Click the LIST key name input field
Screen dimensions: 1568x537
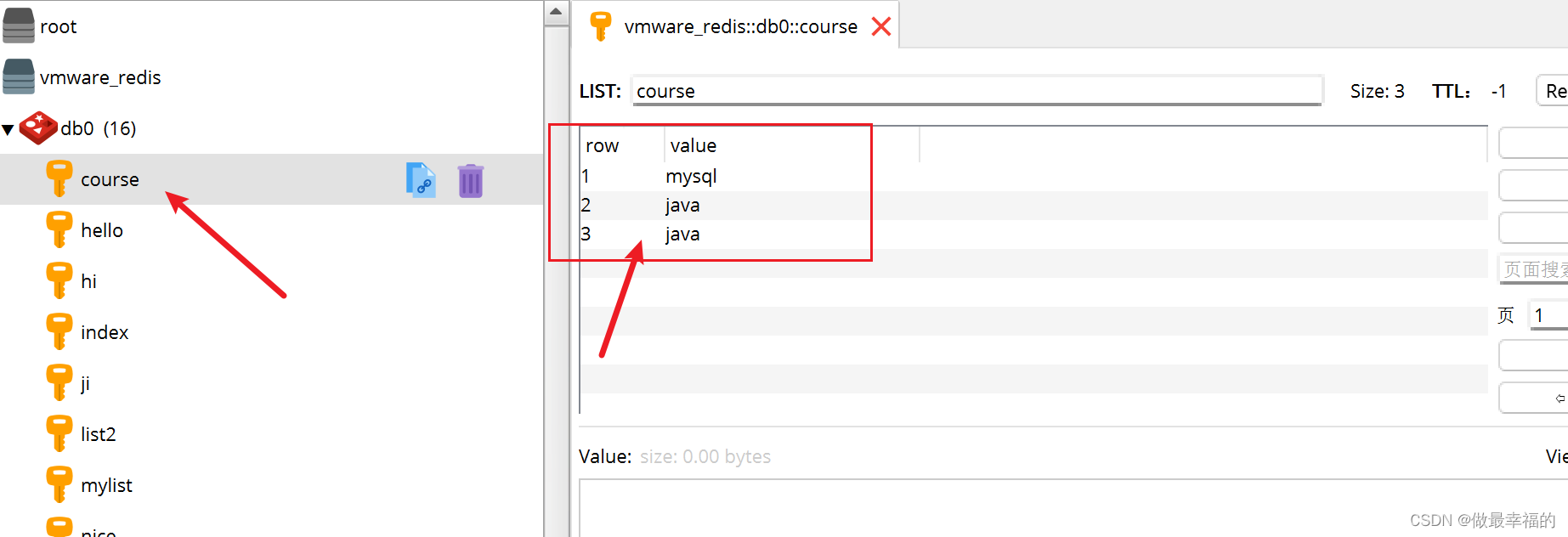click(x=977, y=91)
